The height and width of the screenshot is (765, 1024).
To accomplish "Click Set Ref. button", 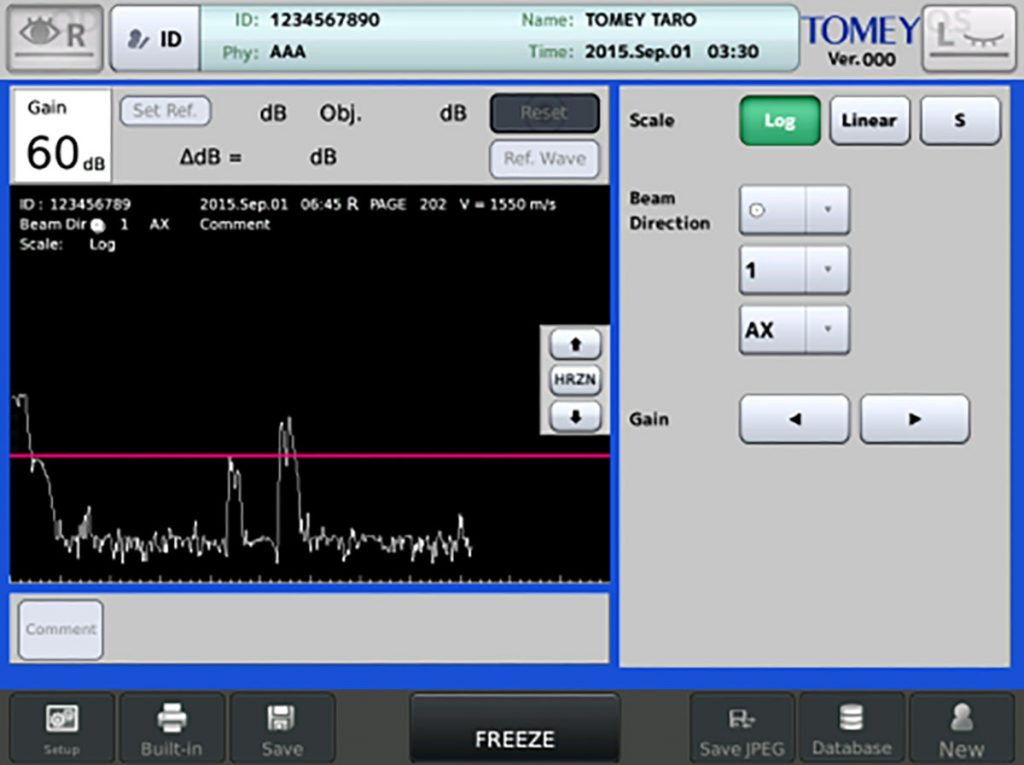I will [x=165, y=111].
